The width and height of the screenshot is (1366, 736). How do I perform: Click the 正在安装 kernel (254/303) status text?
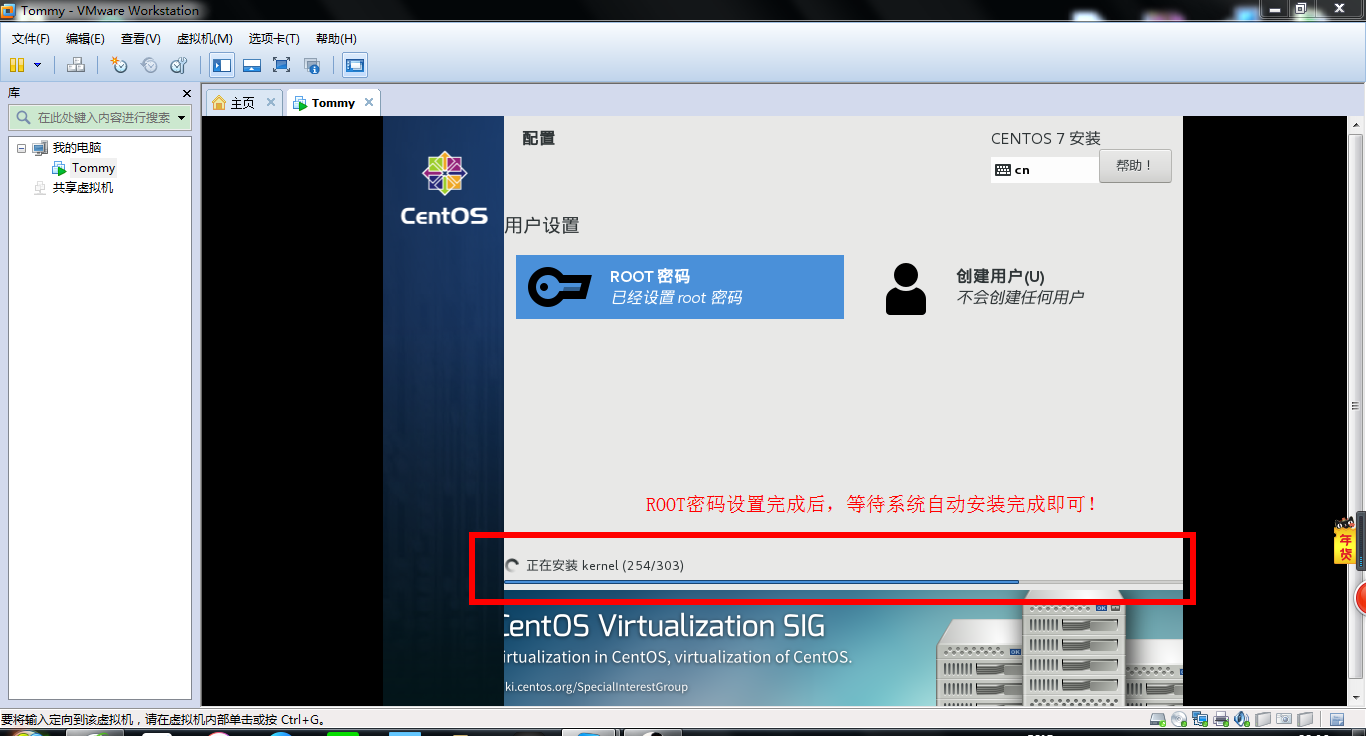tap(605, 565)
